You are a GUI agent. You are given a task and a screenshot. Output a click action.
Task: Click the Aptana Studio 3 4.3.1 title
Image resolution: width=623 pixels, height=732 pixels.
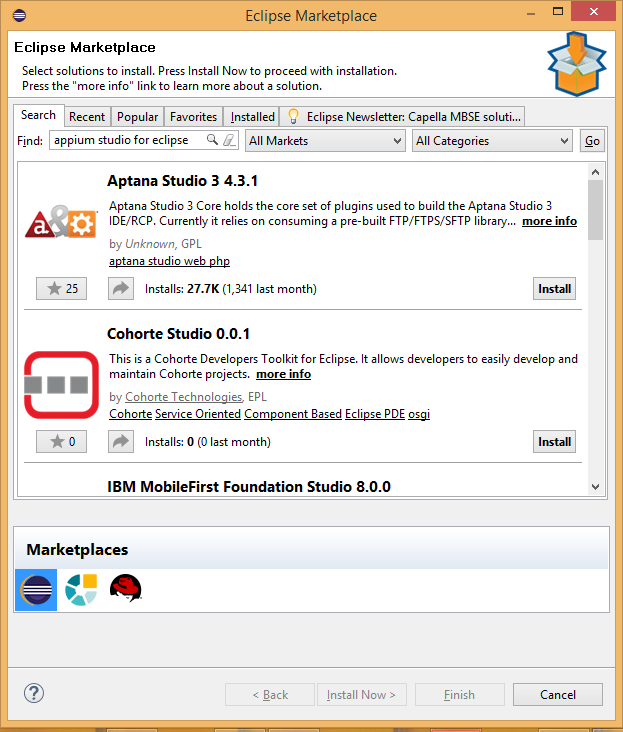(182, 181)
